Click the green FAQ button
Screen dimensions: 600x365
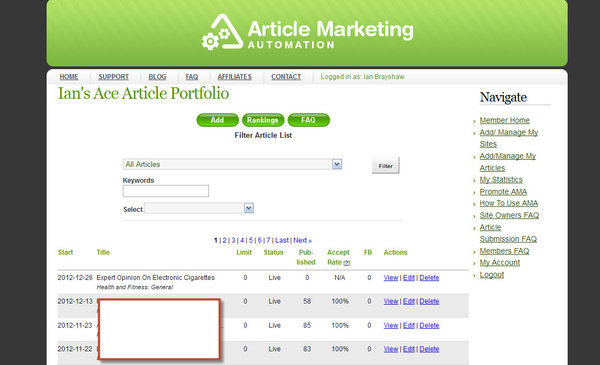pyautogui.click(x=308, y=120)
